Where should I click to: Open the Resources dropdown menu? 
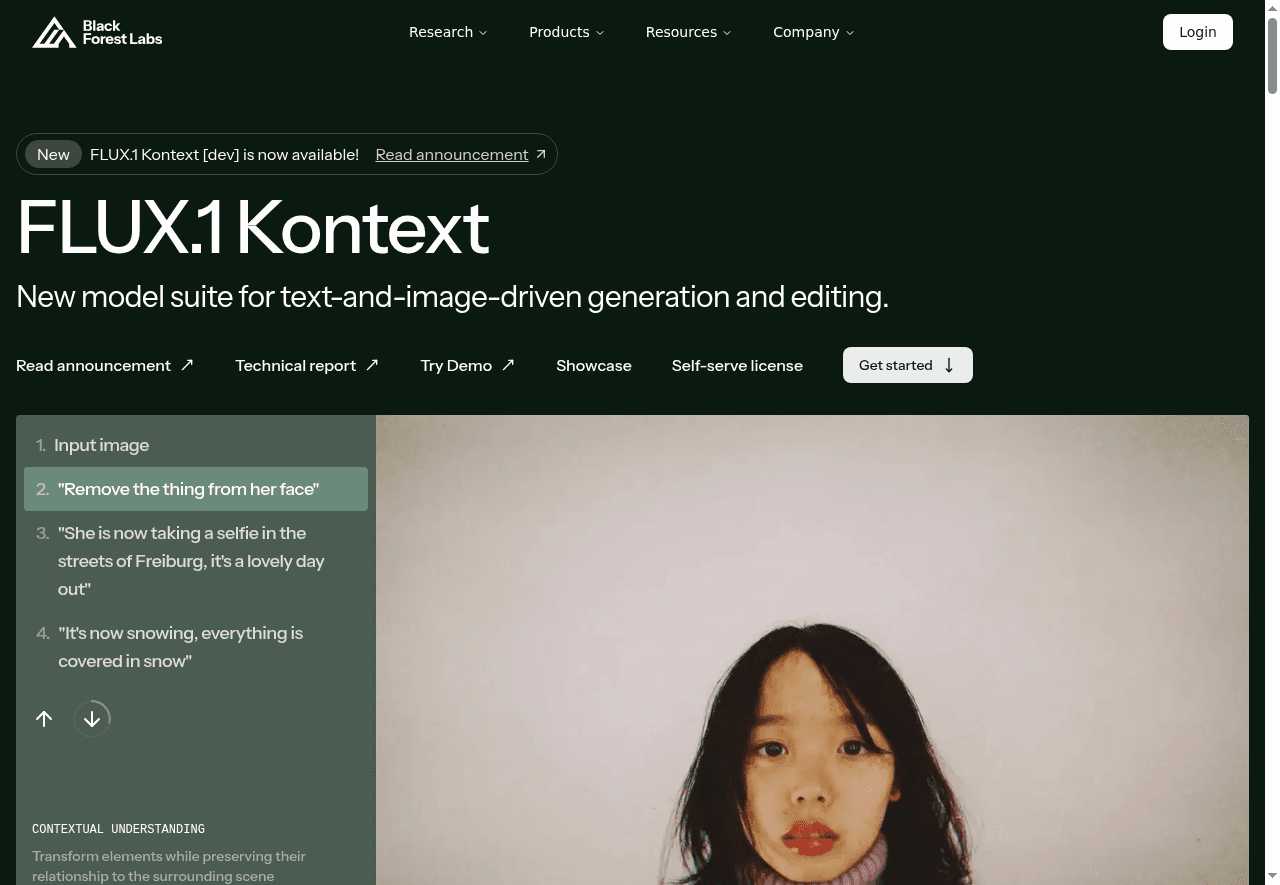pyautogui.click(x=688, y=32)
